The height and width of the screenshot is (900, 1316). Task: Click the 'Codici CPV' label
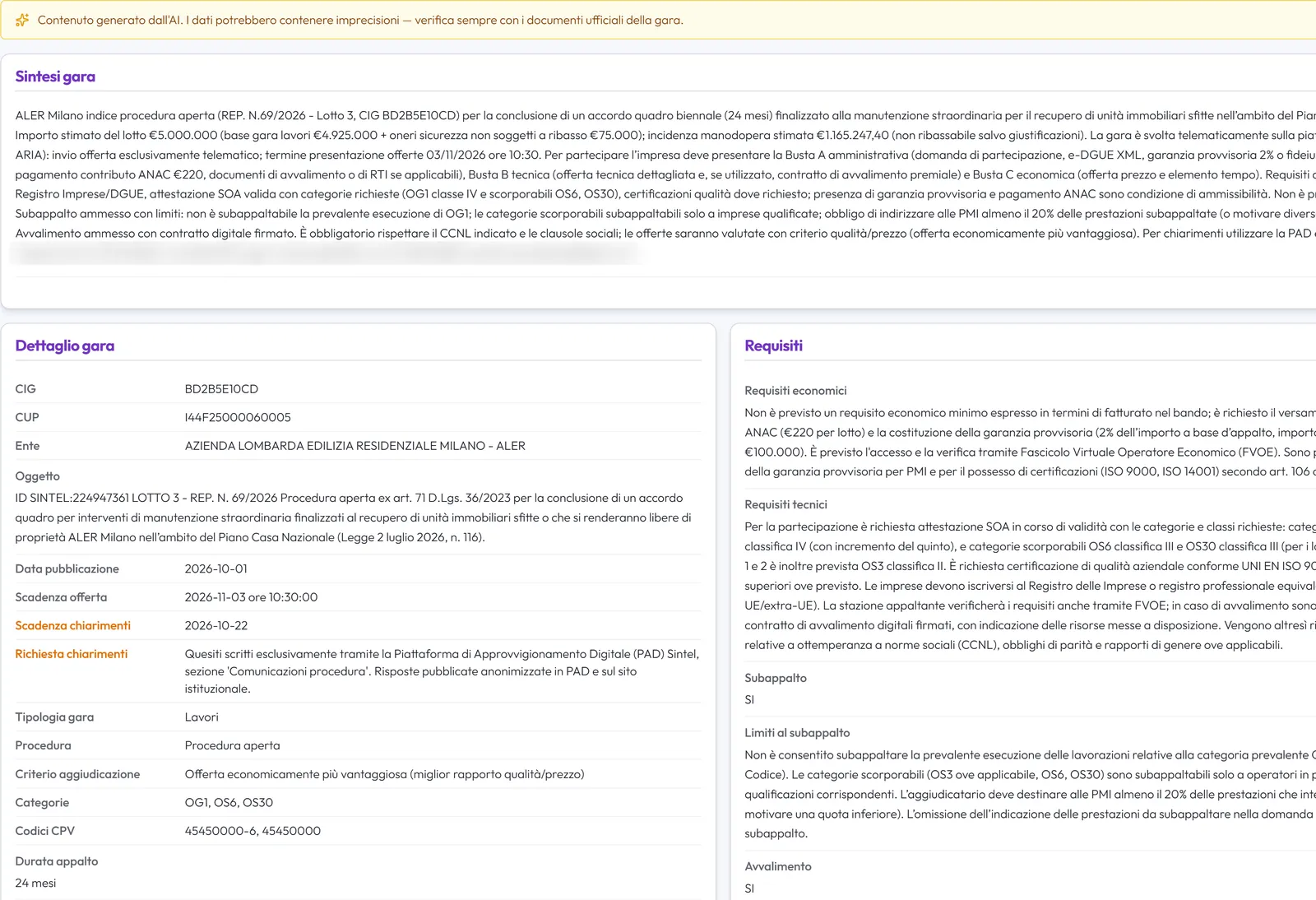point(44,831)
